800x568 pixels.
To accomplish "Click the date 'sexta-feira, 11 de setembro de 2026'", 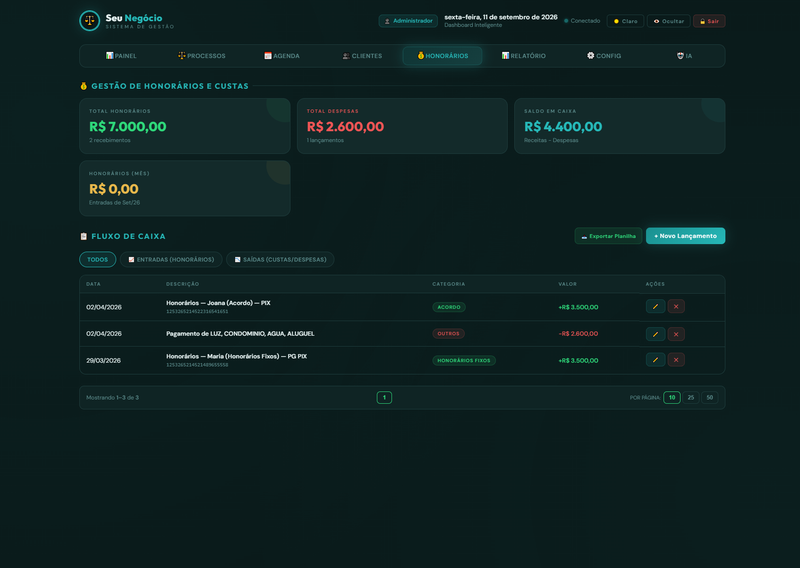I will 501,17.
